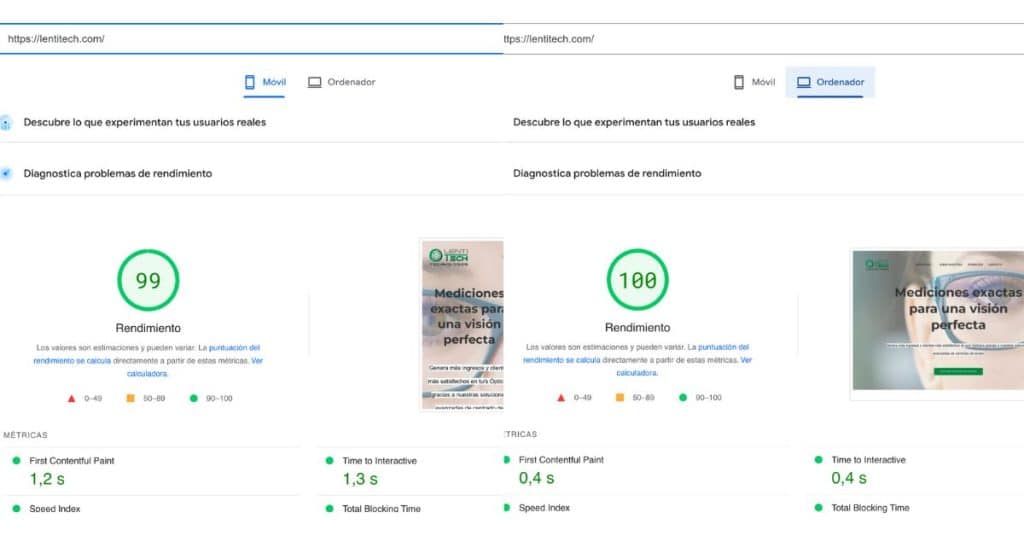The width and height of the screenshot is (1024, 536).
Task: Open the desktop page screenshot thumbnail
Action: [937, 320]
